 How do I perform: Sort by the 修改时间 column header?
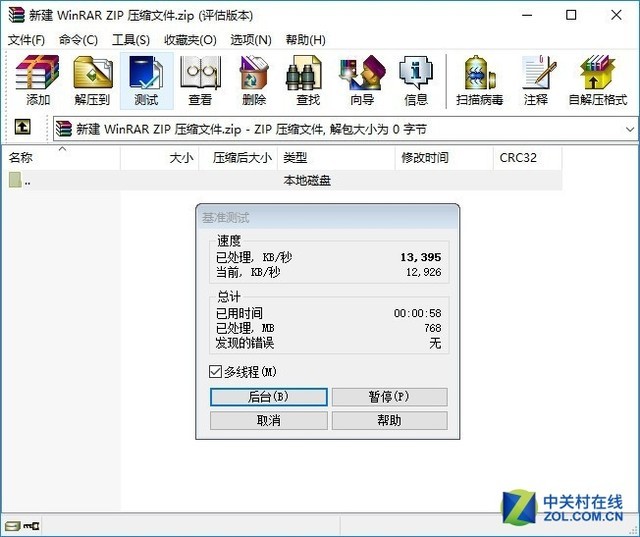[444, 158]
